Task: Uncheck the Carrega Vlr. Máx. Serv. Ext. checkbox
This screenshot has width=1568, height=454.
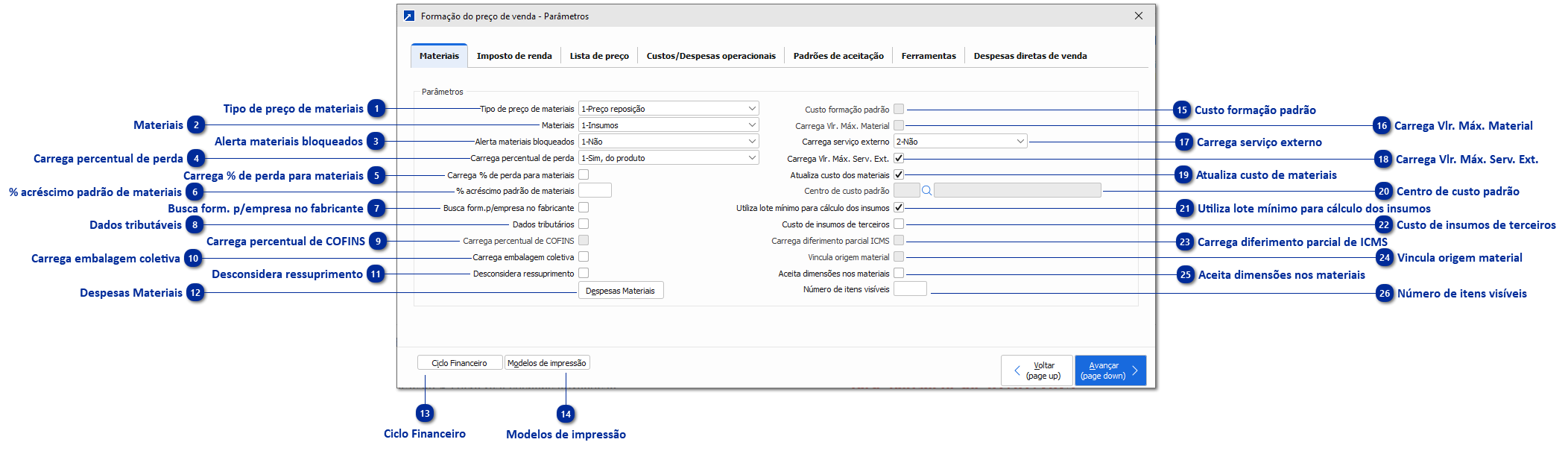Action: [899, 158]
